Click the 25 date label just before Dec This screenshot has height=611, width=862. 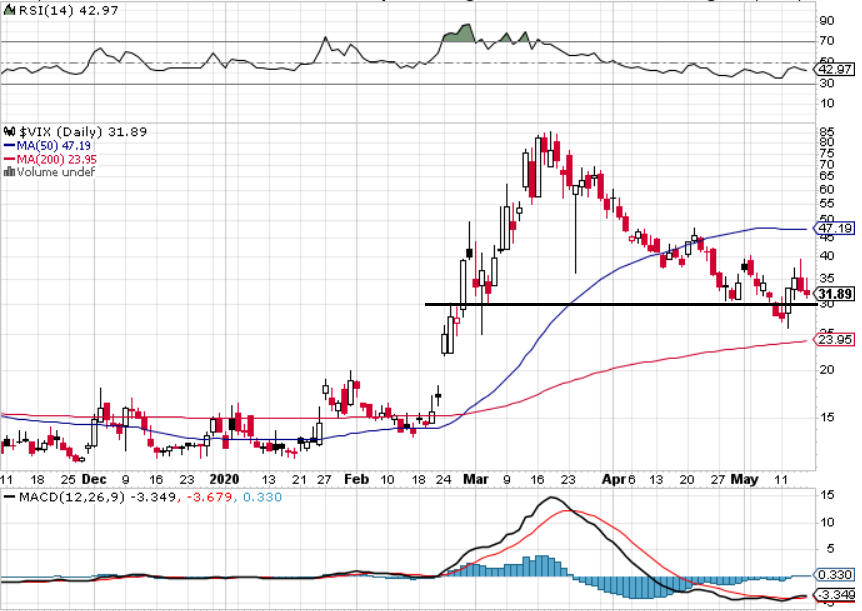69,480
